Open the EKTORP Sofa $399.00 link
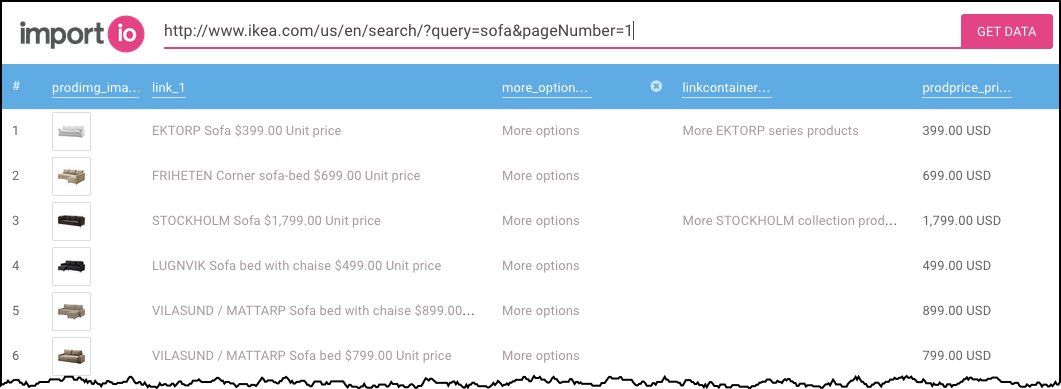 tap(246, 131)
